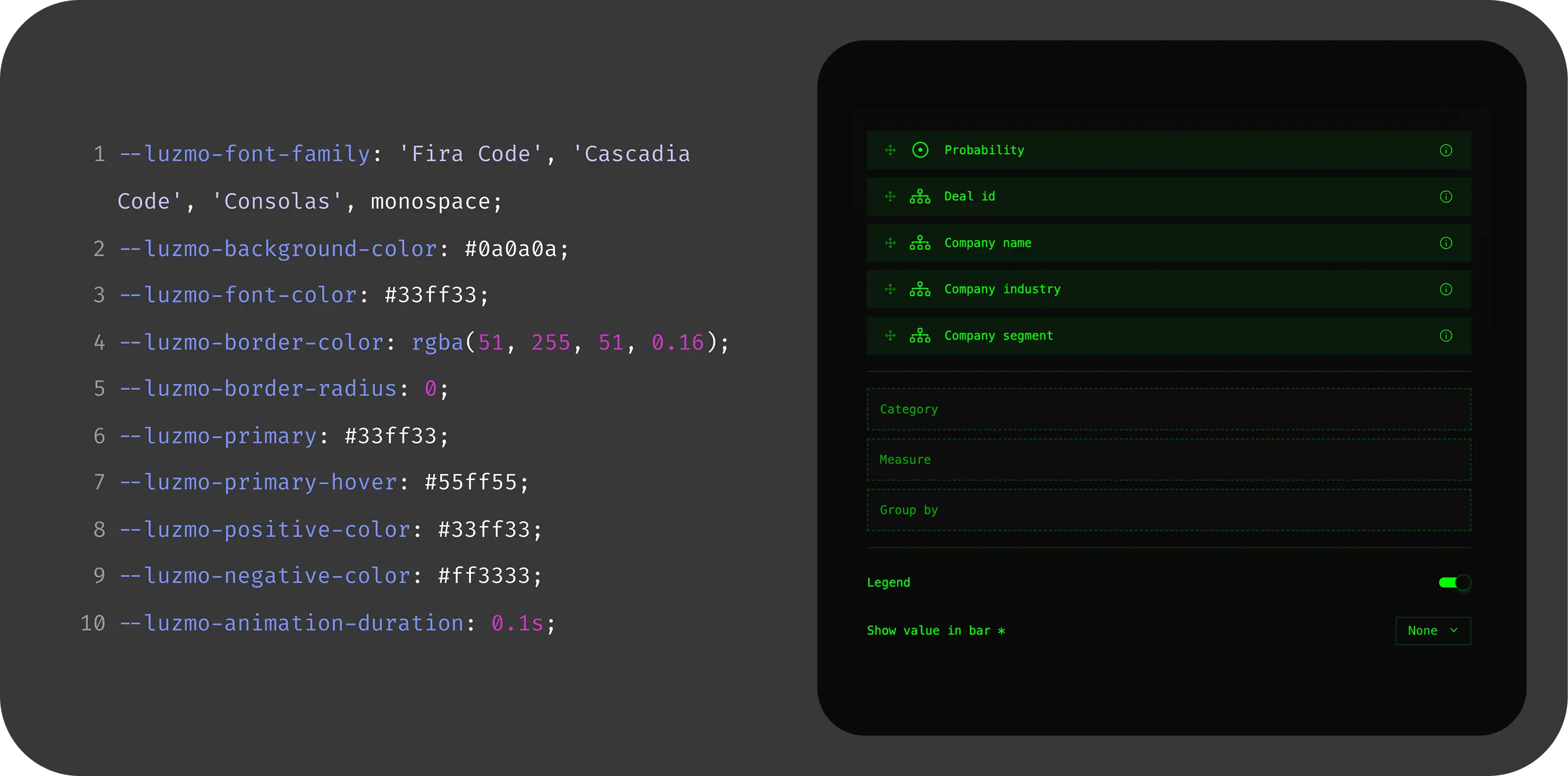Click the drag handle beside Probability
The image size is (1568, 776).
[890, 150]
